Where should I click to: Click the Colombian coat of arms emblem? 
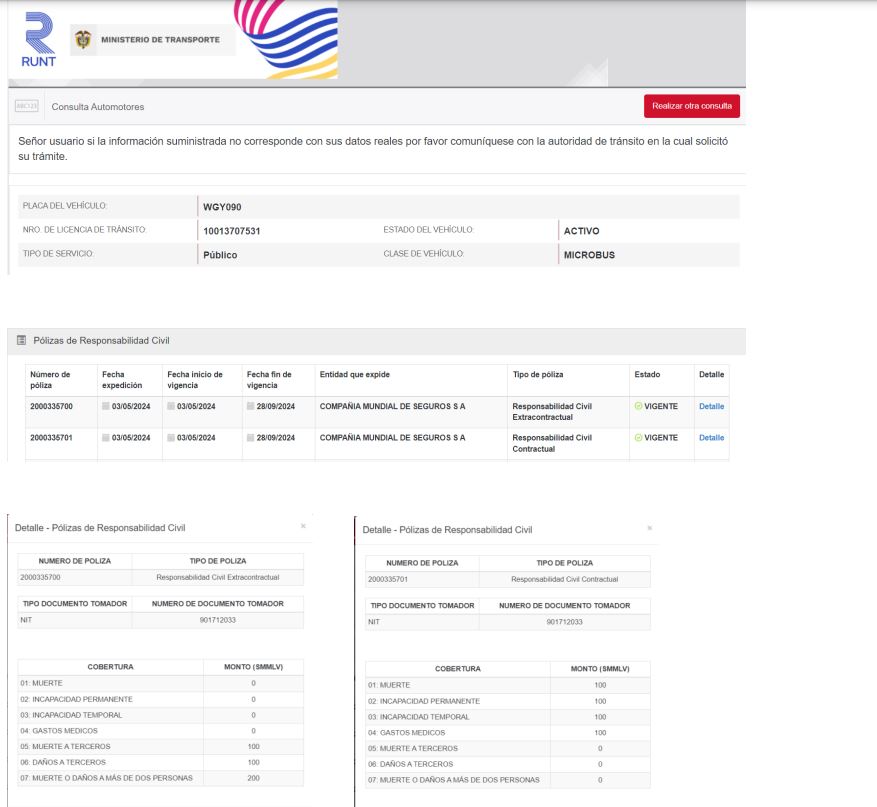(83, 40)
